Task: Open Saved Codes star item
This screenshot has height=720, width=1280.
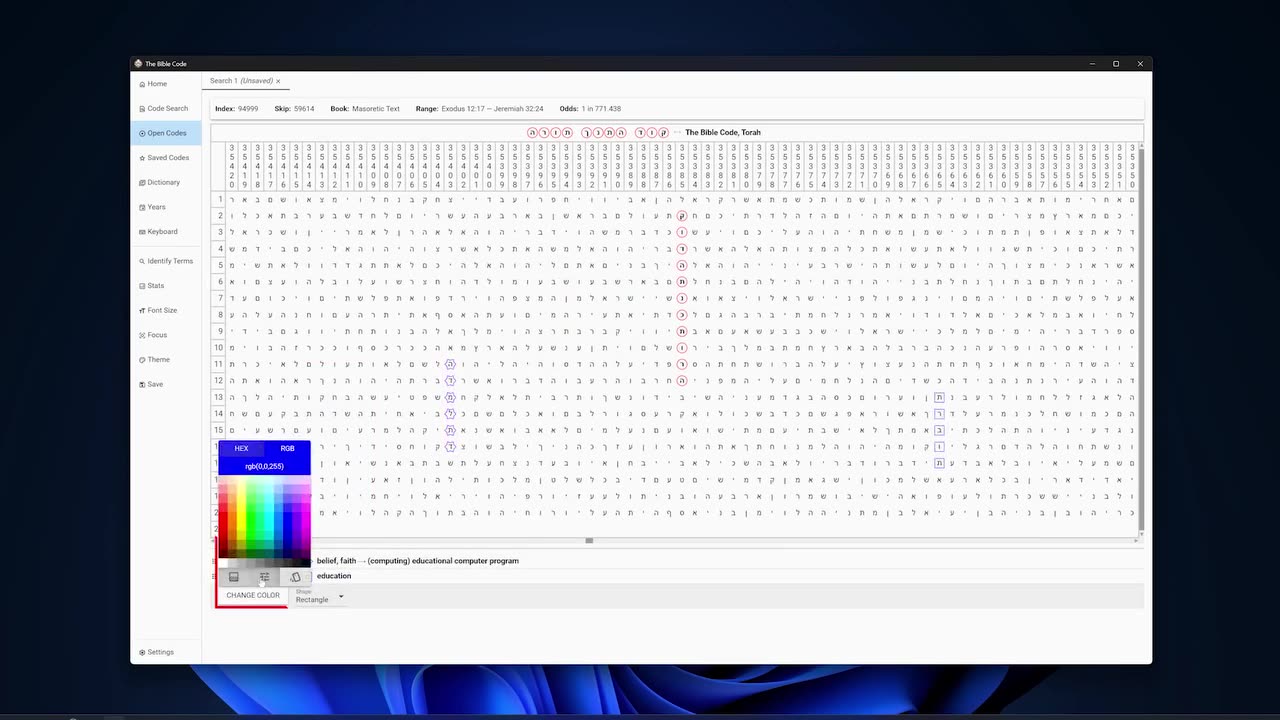Action: point(166,158)
